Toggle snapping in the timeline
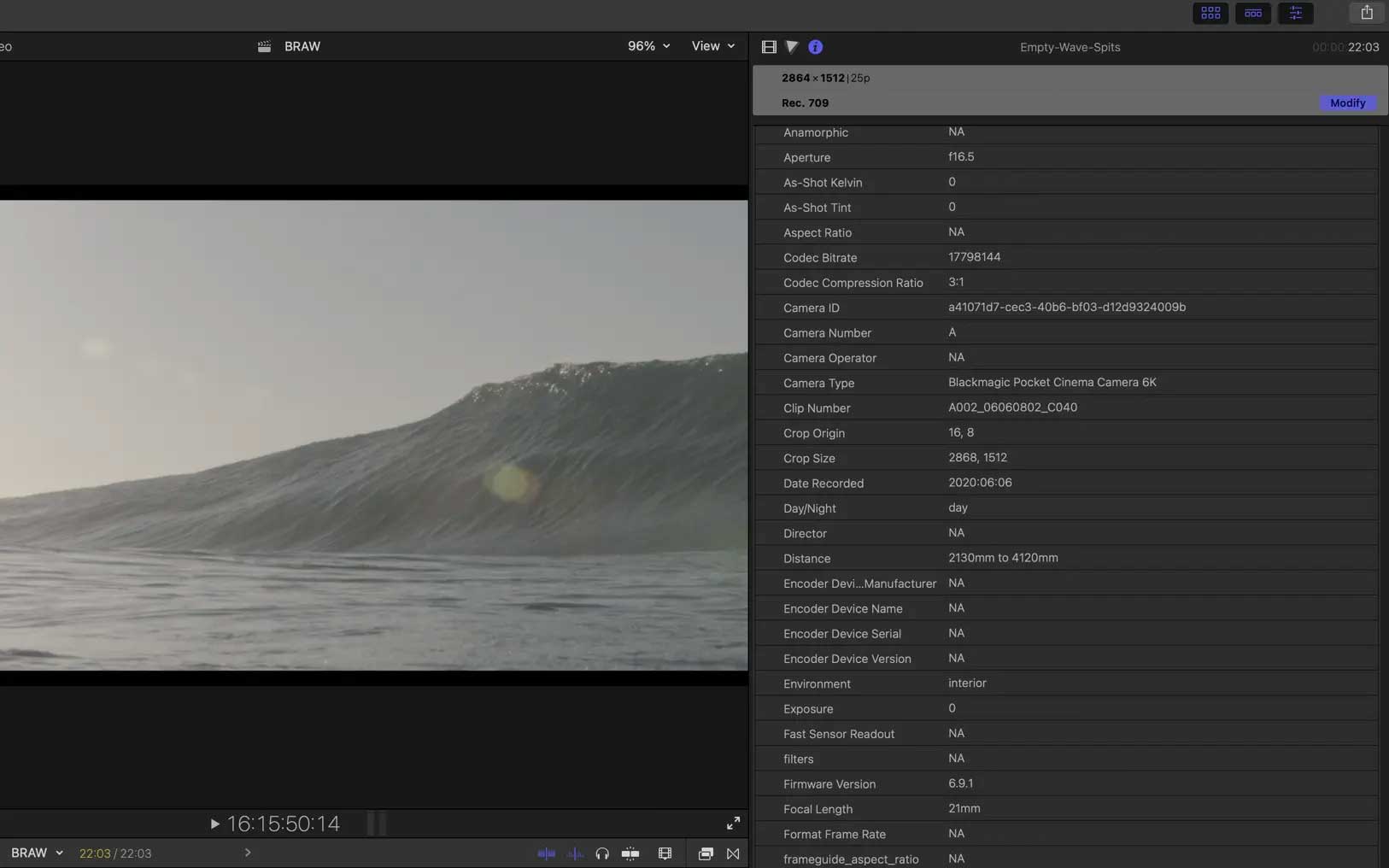This screenshot has width=1389, height=868. pyautogui.click(x=630, y=853)
